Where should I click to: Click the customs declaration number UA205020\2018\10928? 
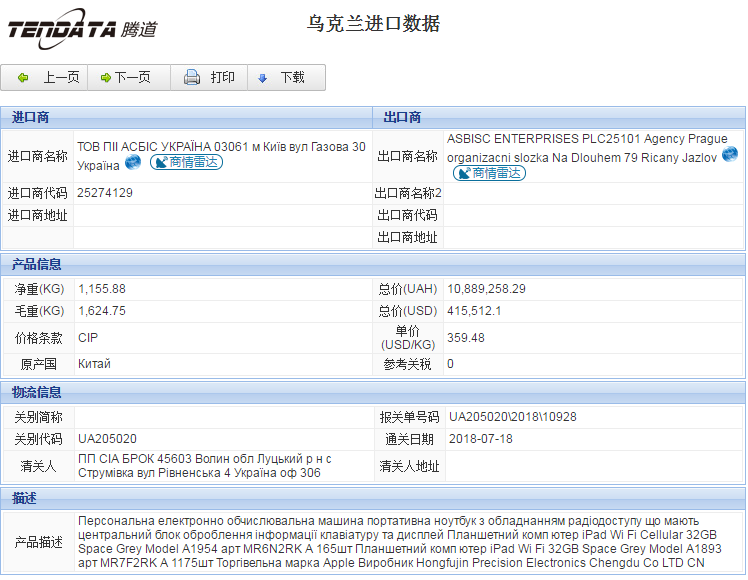point(512,417)
